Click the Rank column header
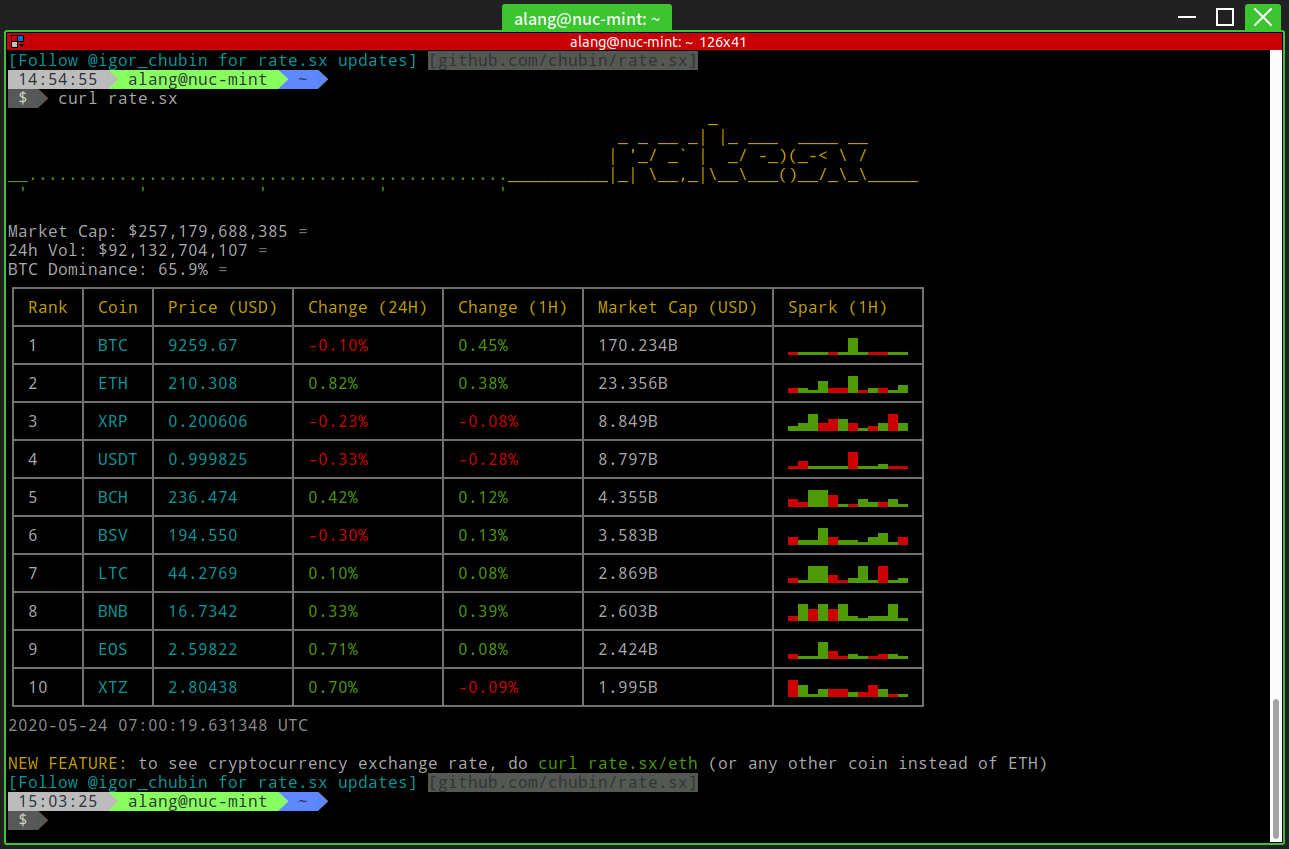 click(x=48, y=307)
